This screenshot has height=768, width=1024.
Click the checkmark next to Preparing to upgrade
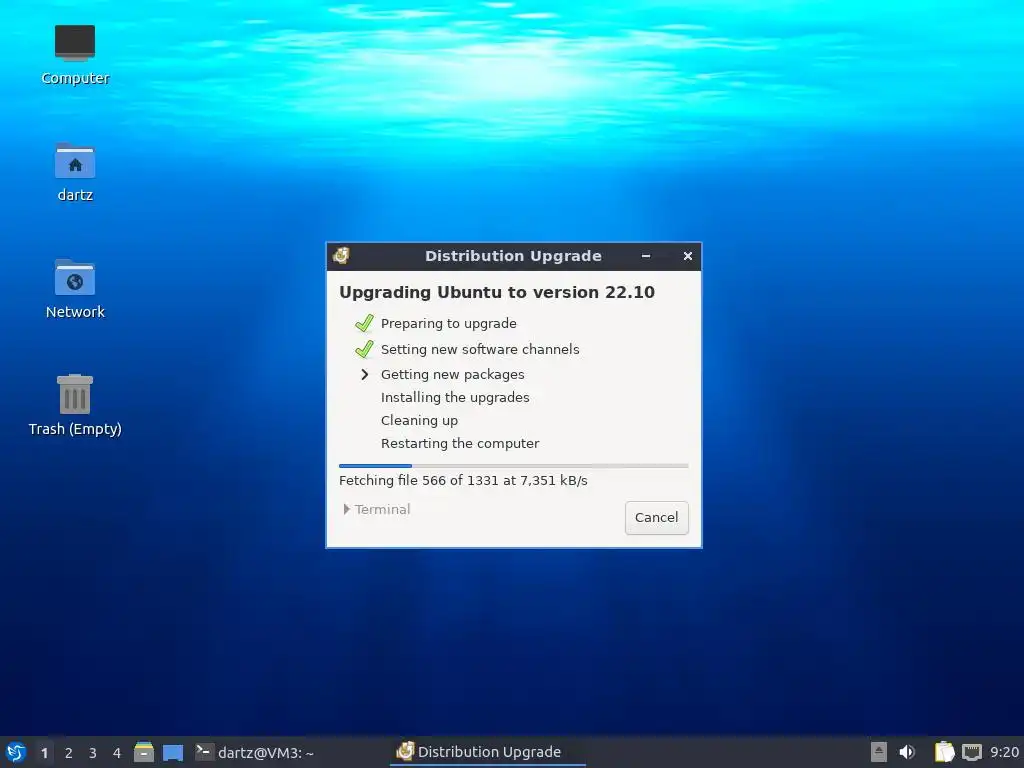(x=364, y=323)
